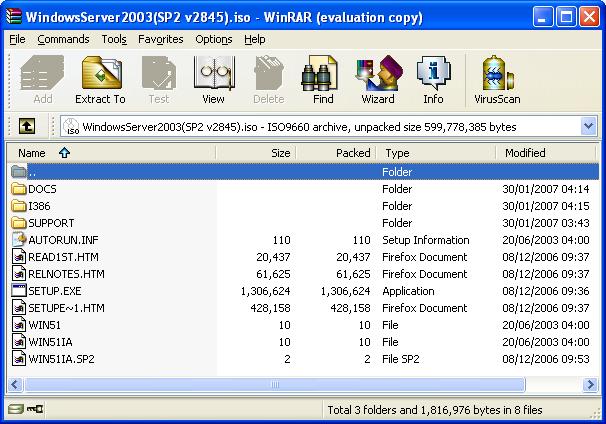Sort by the Modified column header

(x=545, y=153)
